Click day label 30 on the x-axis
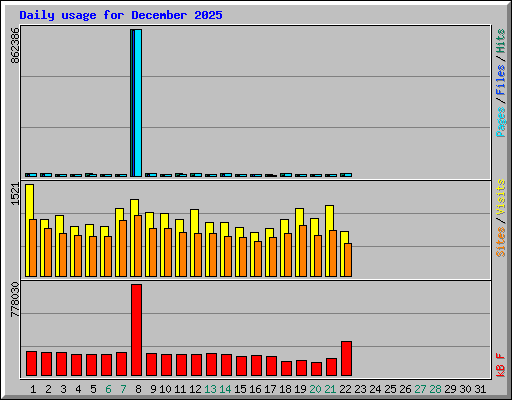 tap(465, 389)
